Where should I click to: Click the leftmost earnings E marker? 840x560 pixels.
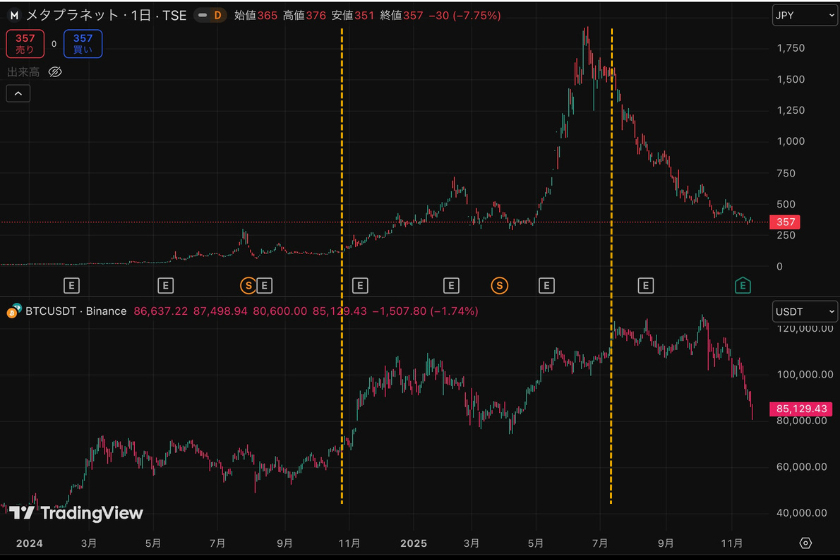click(x=72, y=286)
